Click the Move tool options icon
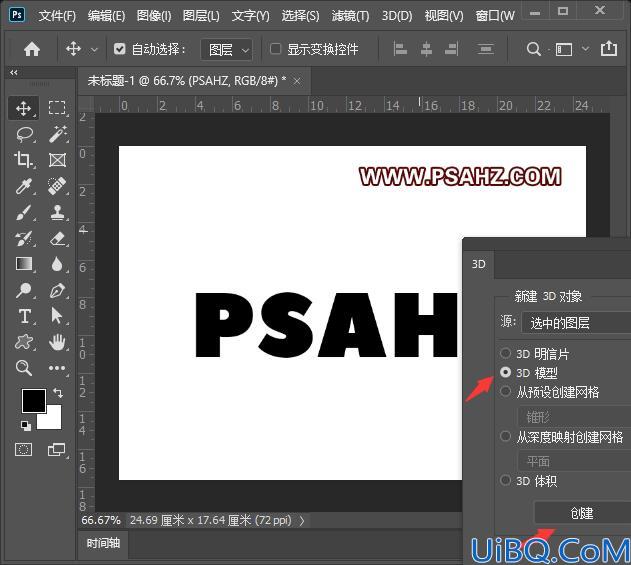 [73, 49]
